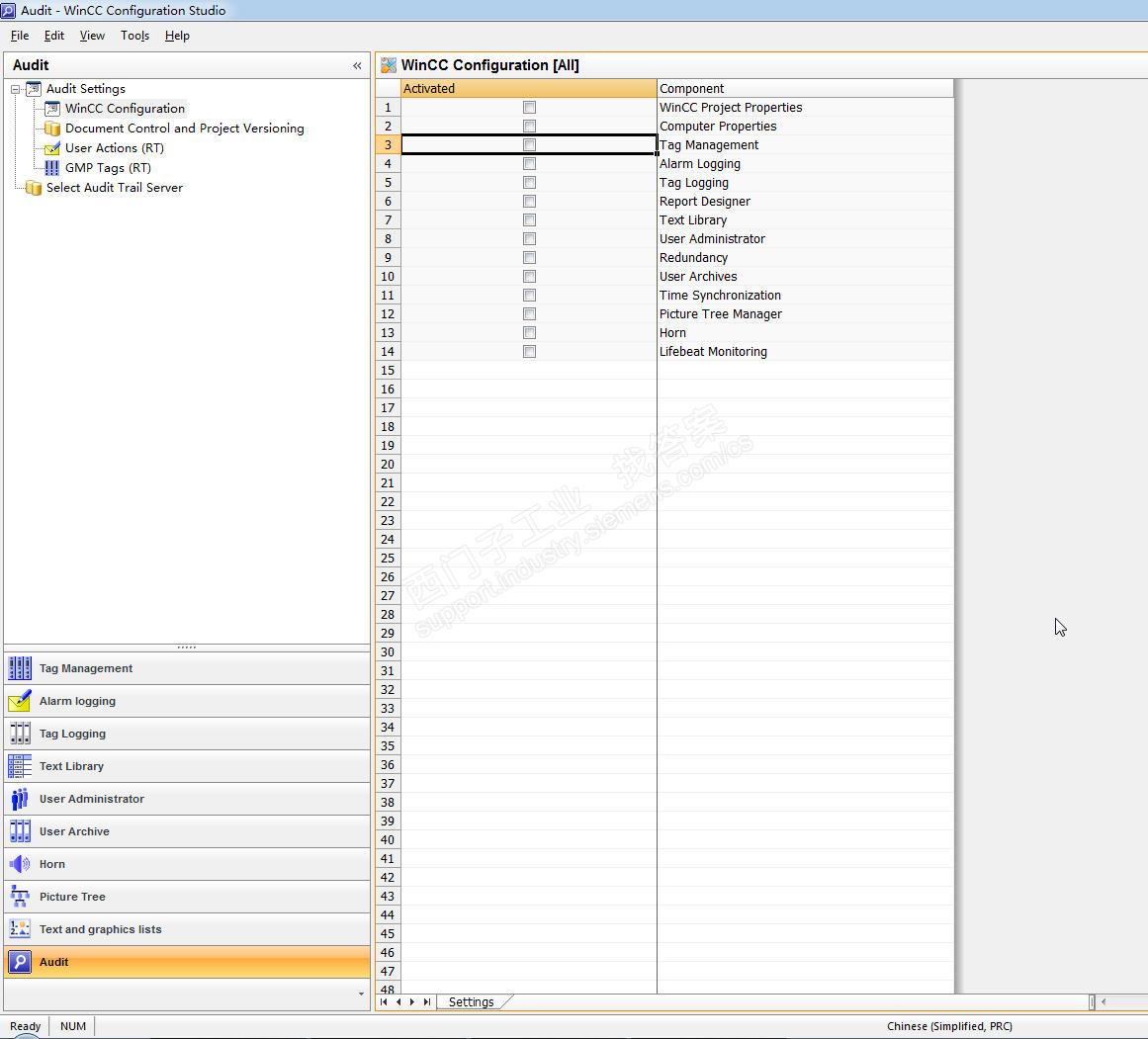The width and height of the screenshot is (1148, 1039).
Task: Select Document Control and Project Versioning
Action: coord(185,129)
